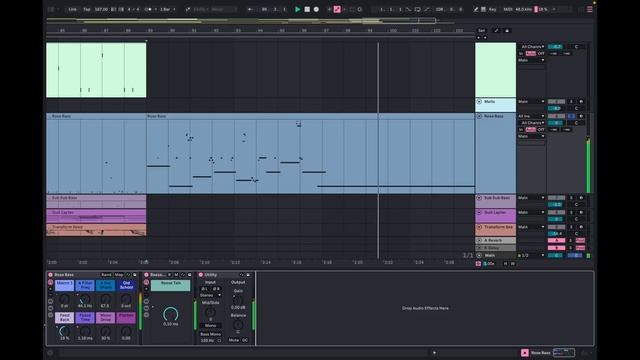Open the Stereo mode dropdown in Utility

(x=211, y=295)
